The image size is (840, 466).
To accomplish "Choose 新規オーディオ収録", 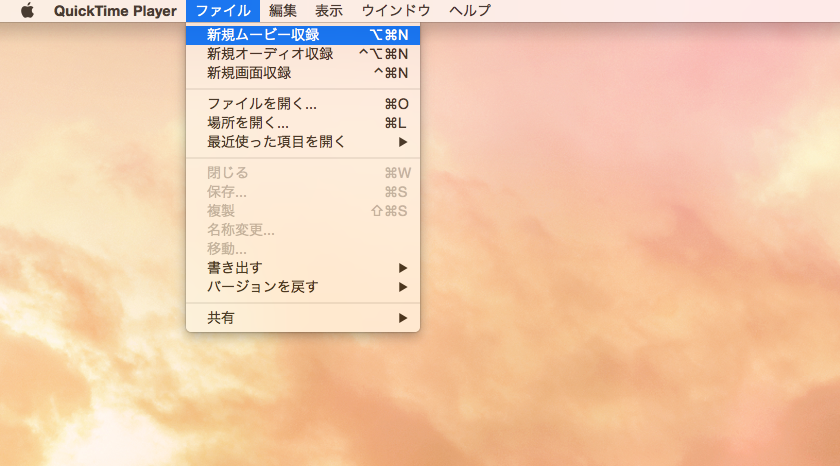I will pyautogui.click(x=303, y=54).
